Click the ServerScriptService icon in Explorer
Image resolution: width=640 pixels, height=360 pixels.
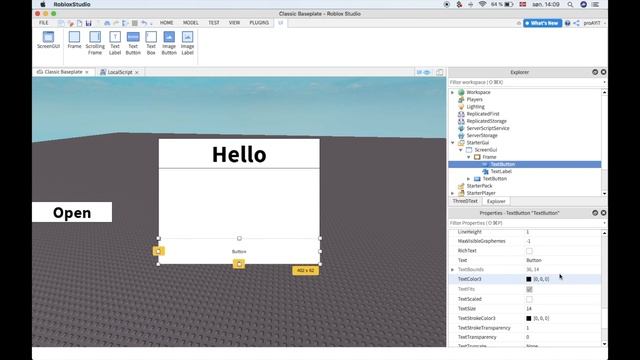461,128
